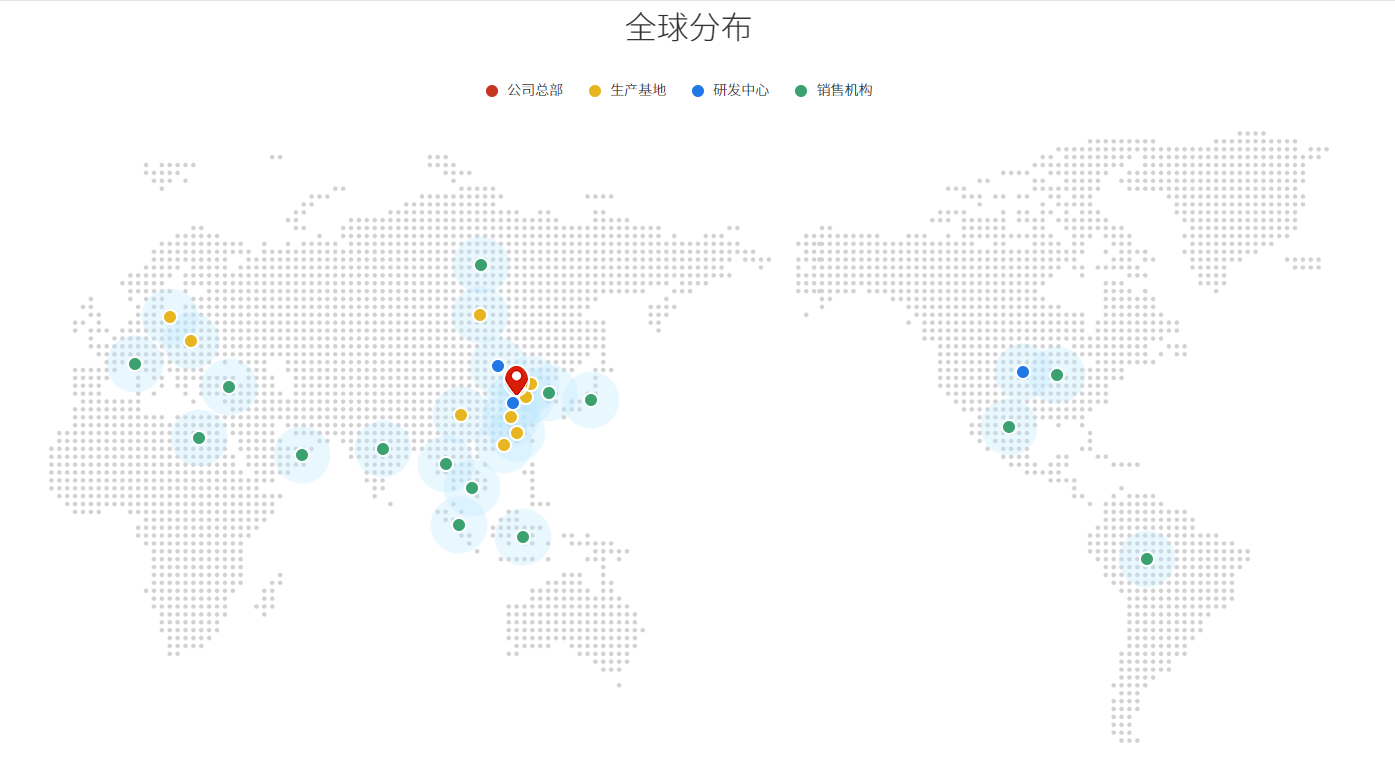The width and height of the screenshot is (1395, 757).
Task: Toggle the 销售机构 legend item
Action: point(834,90)
